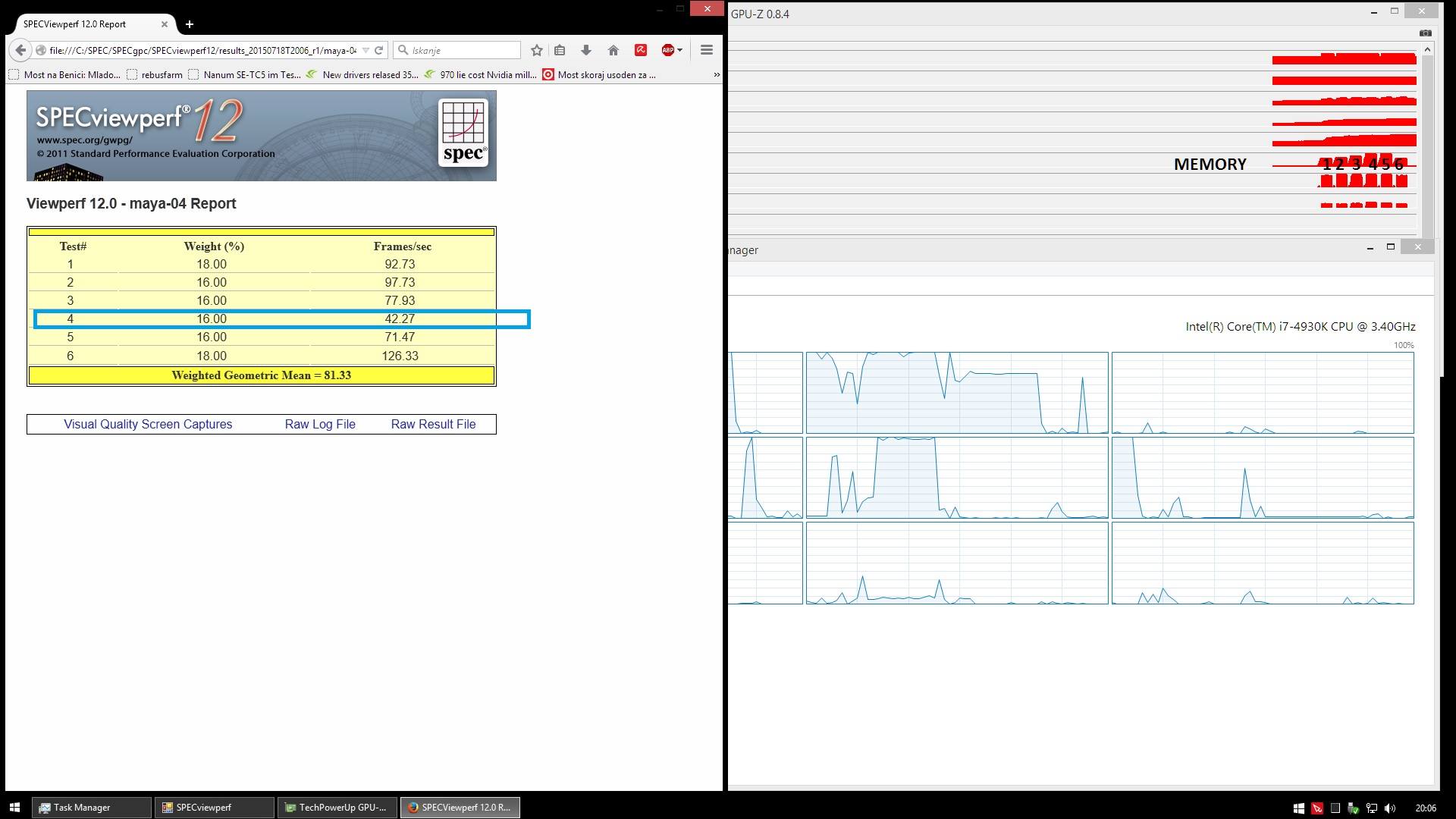Open the network tray icon
Viewport: 1456px width, 819px height.
click(x=1372, y=808)
